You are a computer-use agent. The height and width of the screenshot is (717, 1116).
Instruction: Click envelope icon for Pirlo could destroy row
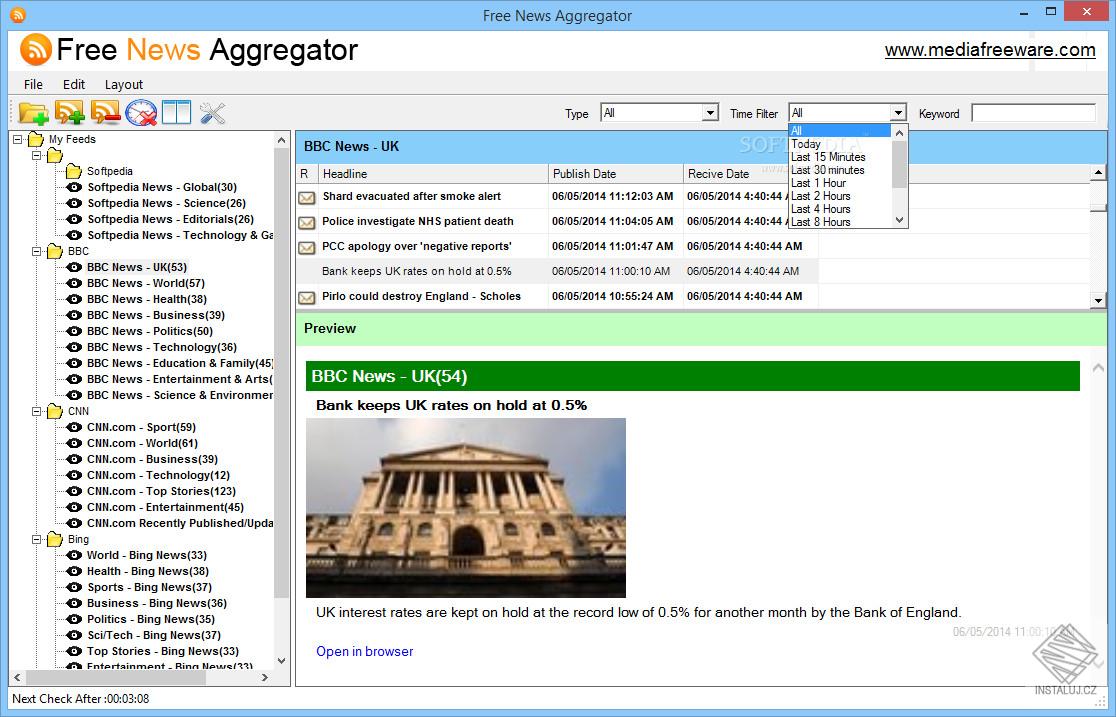(307, 297)
